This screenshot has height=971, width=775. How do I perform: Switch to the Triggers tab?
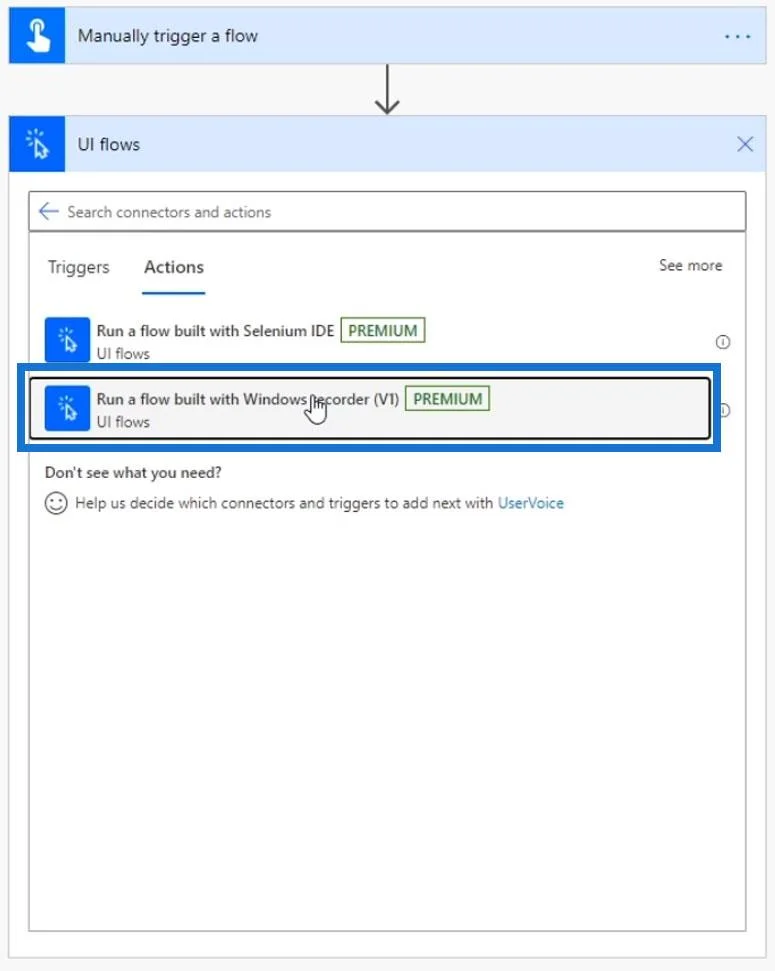[x=79, y=267]
